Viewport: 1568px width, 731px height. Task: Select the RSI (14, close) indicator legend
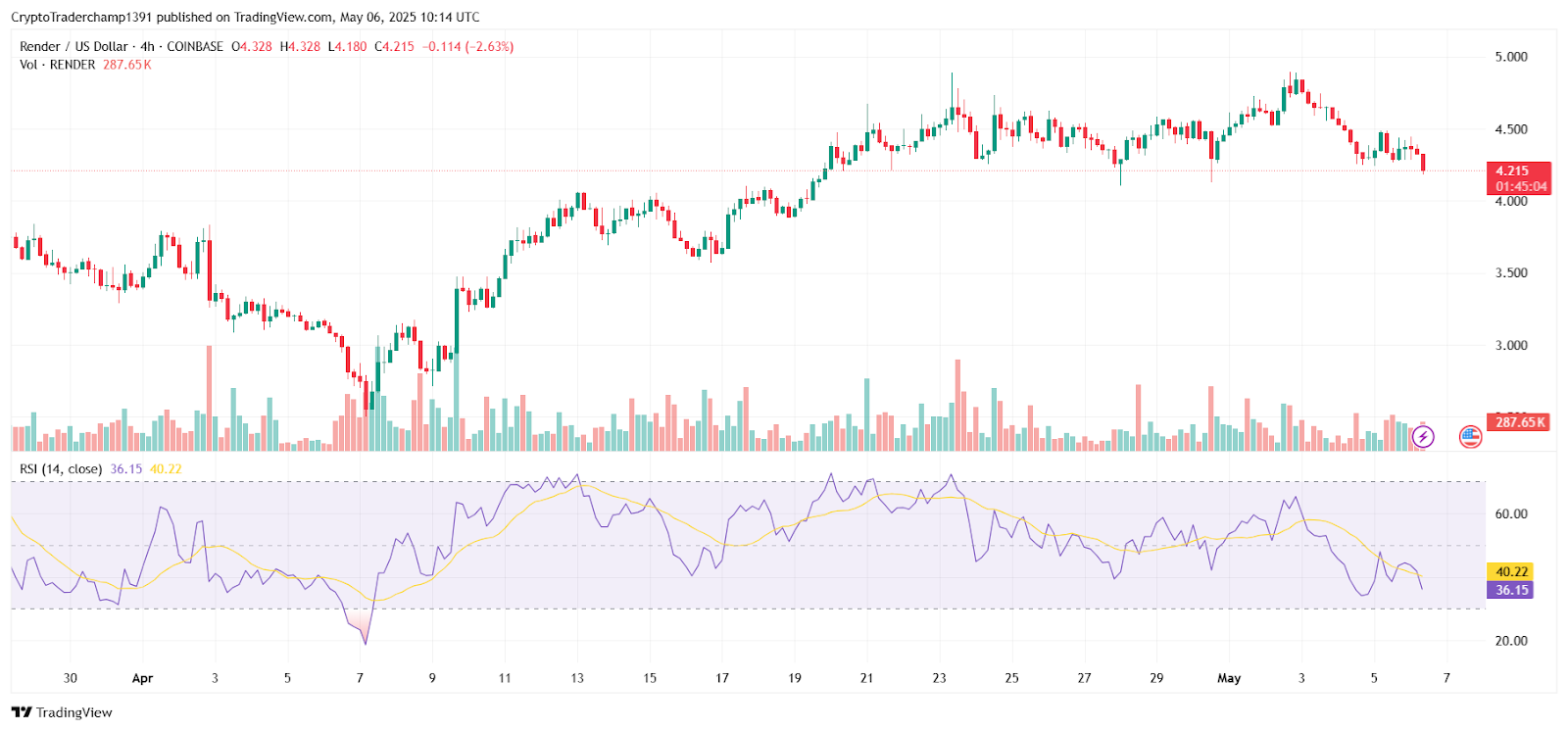(x=61, y=468)
